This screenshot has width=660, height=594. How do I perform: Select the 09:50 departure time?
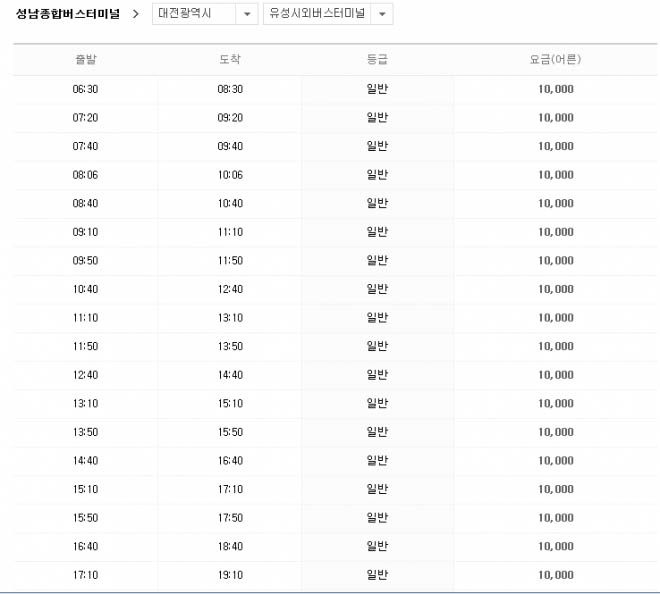[85, 261]
